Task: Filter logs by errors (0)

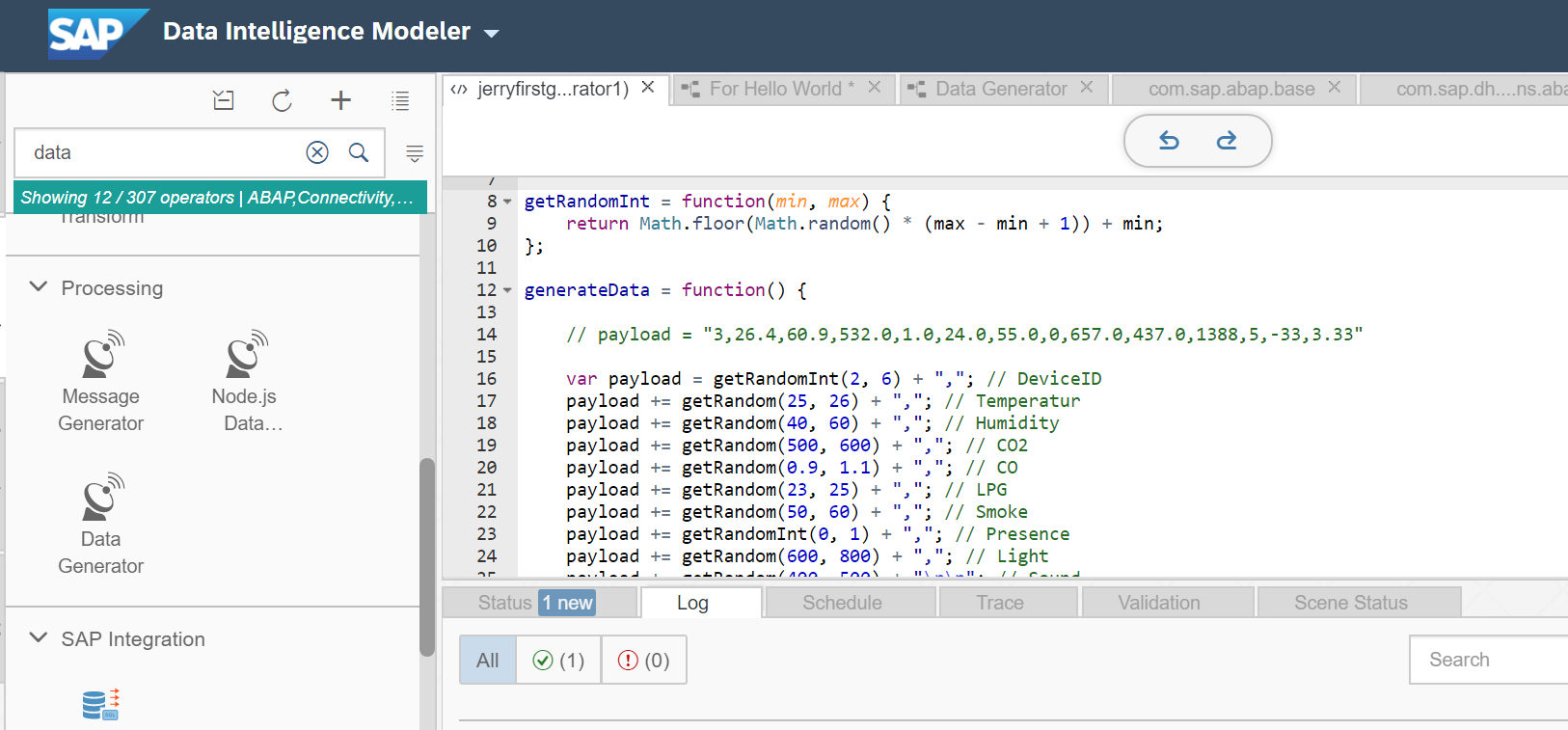Action: point(644,660)
